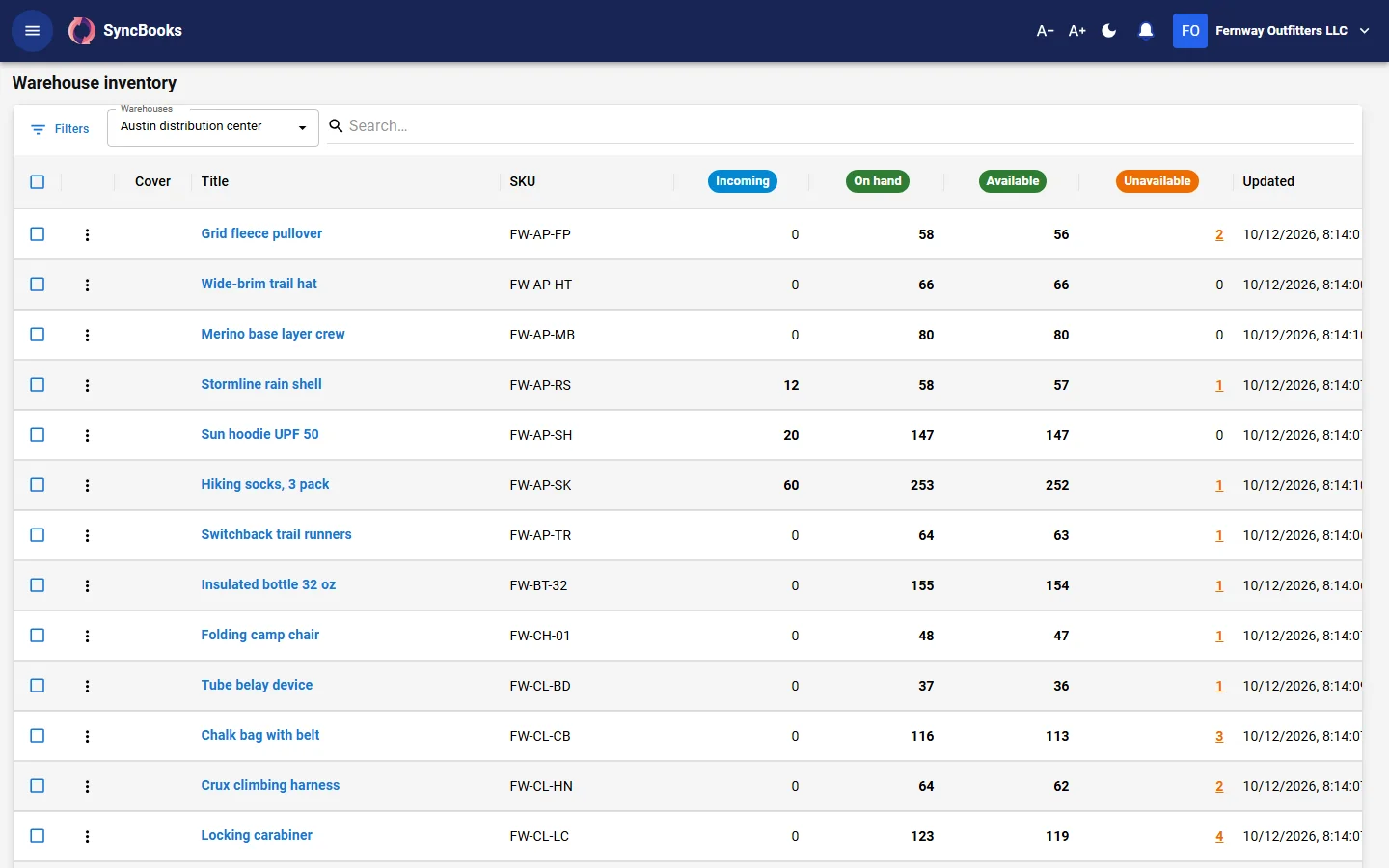Check the Grid fleece pullover row checkbox
The width and height of the screenshot is (1389, 868).
(x=38, y=234)
